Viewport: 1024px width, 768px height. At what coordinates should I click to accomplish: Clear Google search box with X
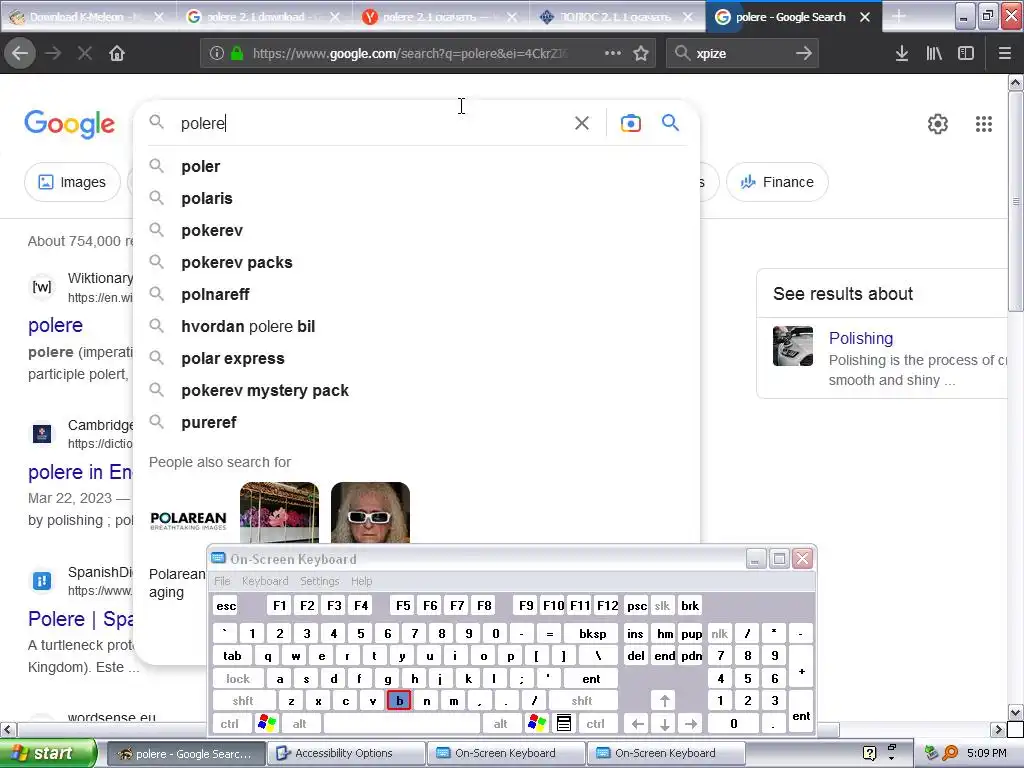pos(582,123)
